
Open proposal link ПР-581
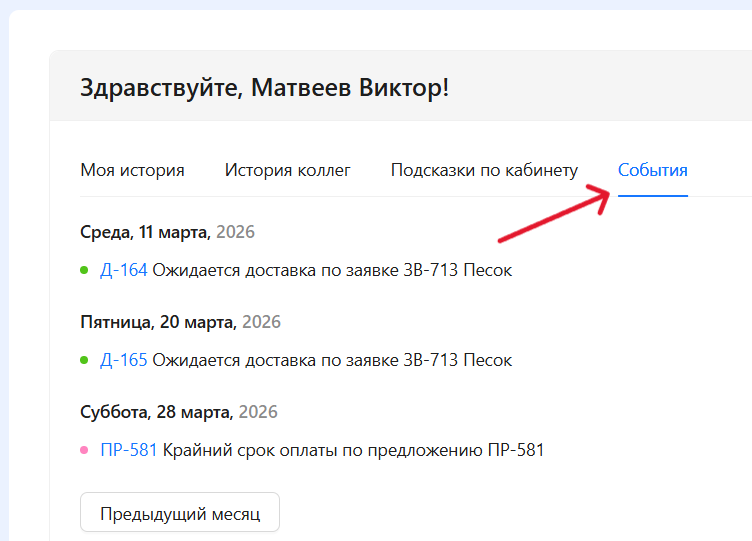[129, 450]
